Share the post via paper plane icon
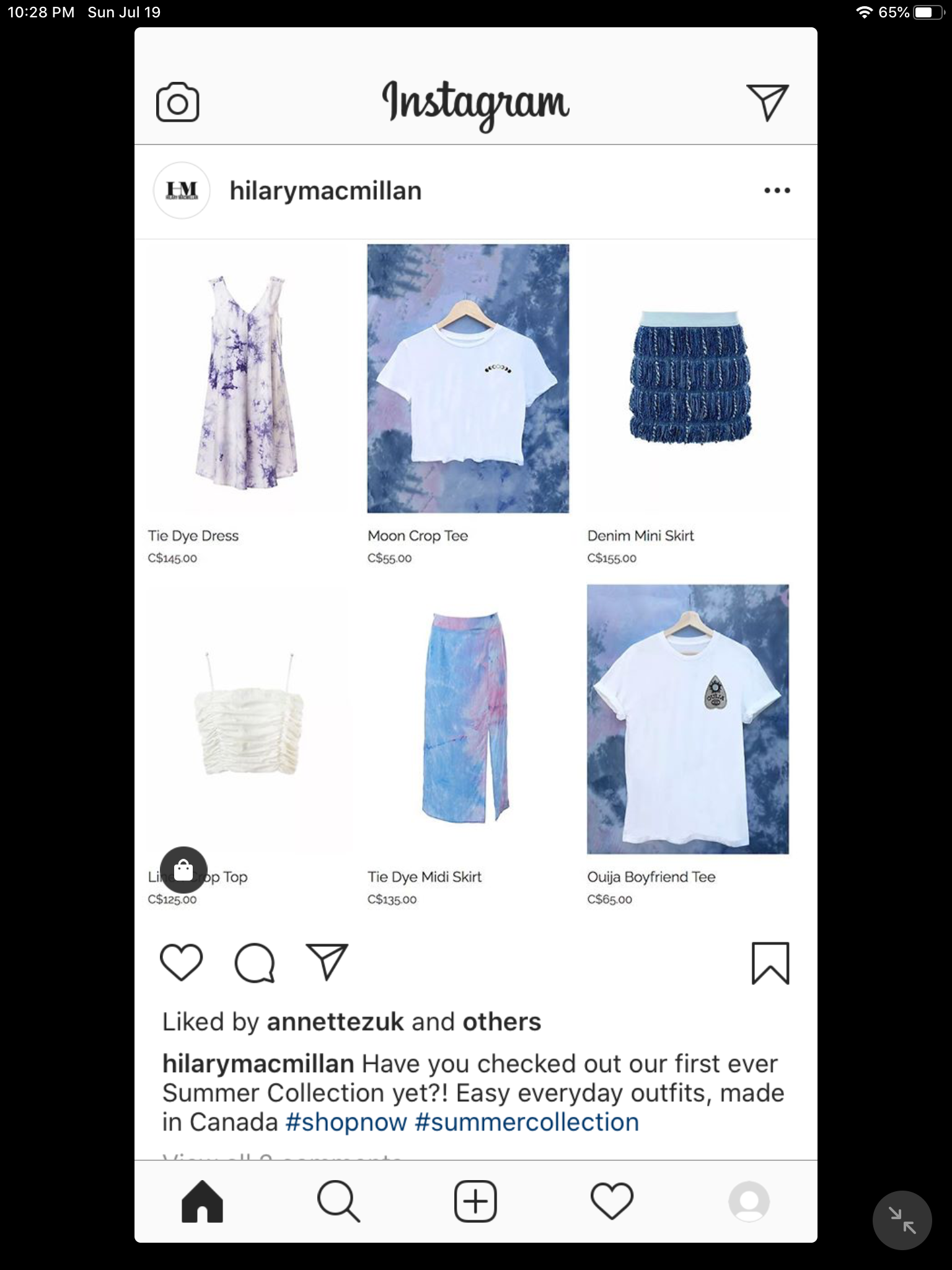 coord(327,962)
